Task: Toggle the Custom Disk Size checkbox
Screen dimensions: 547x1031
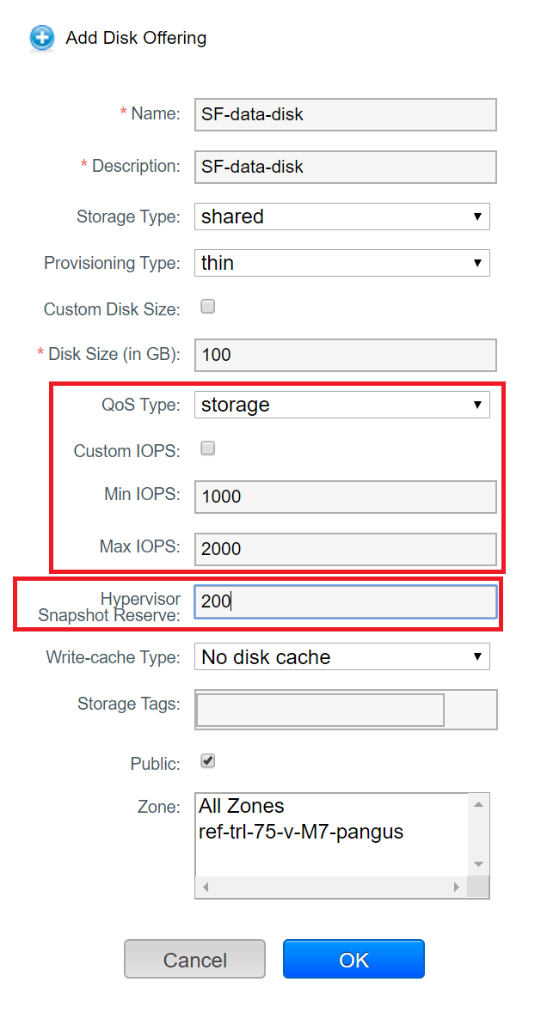Action: point(208,306)
